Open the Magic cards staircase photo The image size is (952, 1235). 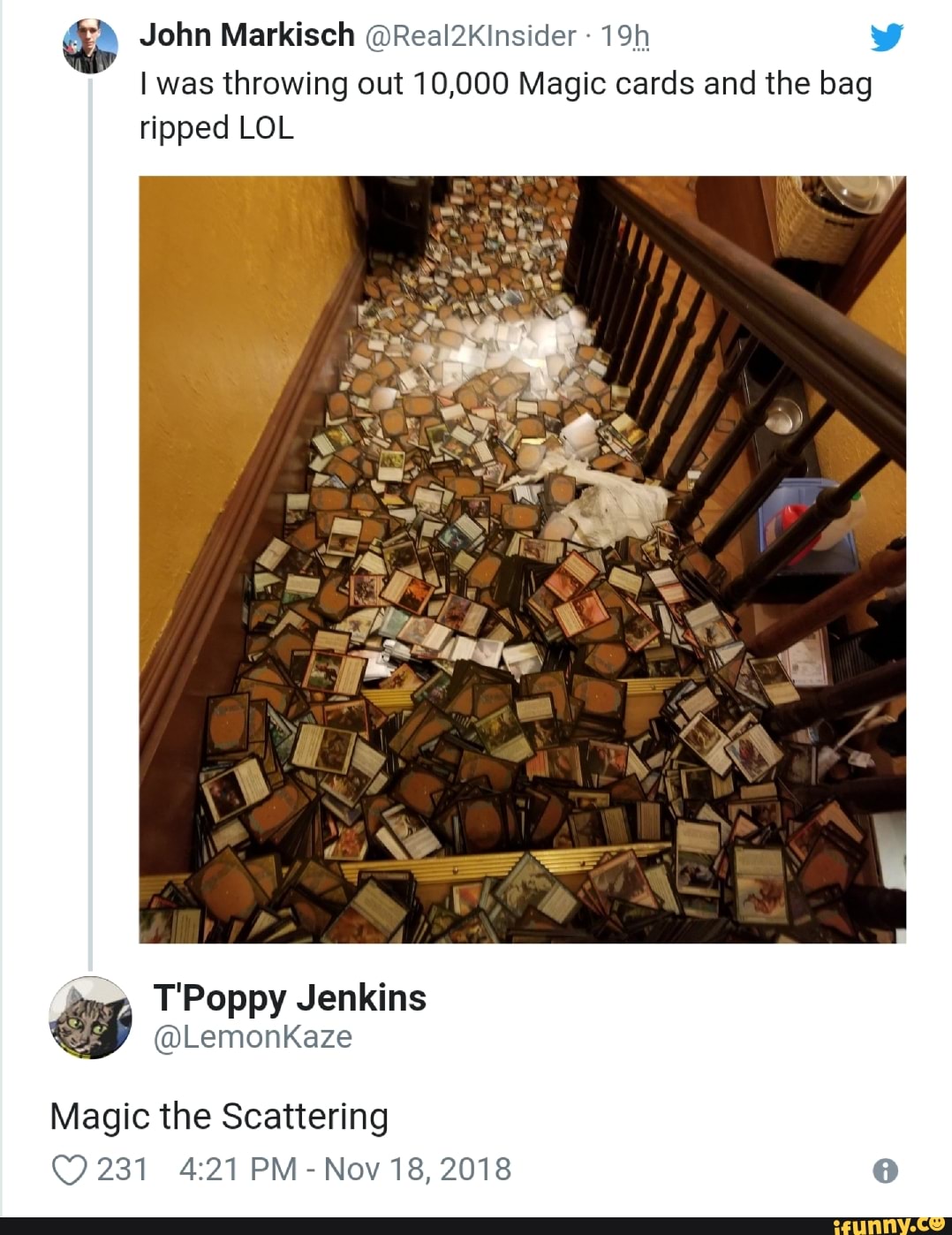point(522,559)
